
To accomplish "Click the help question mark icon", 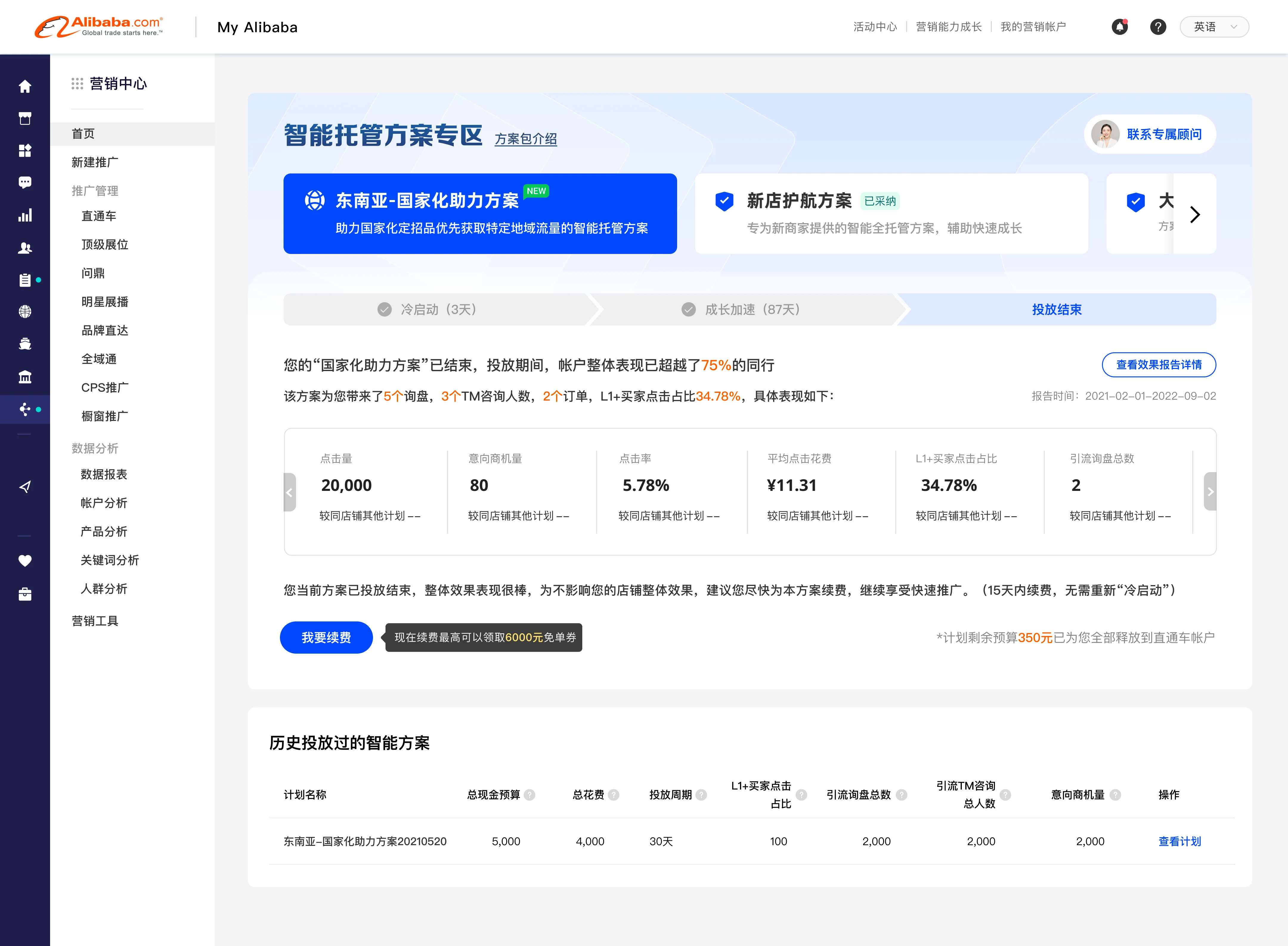I will click(1157, 27).
